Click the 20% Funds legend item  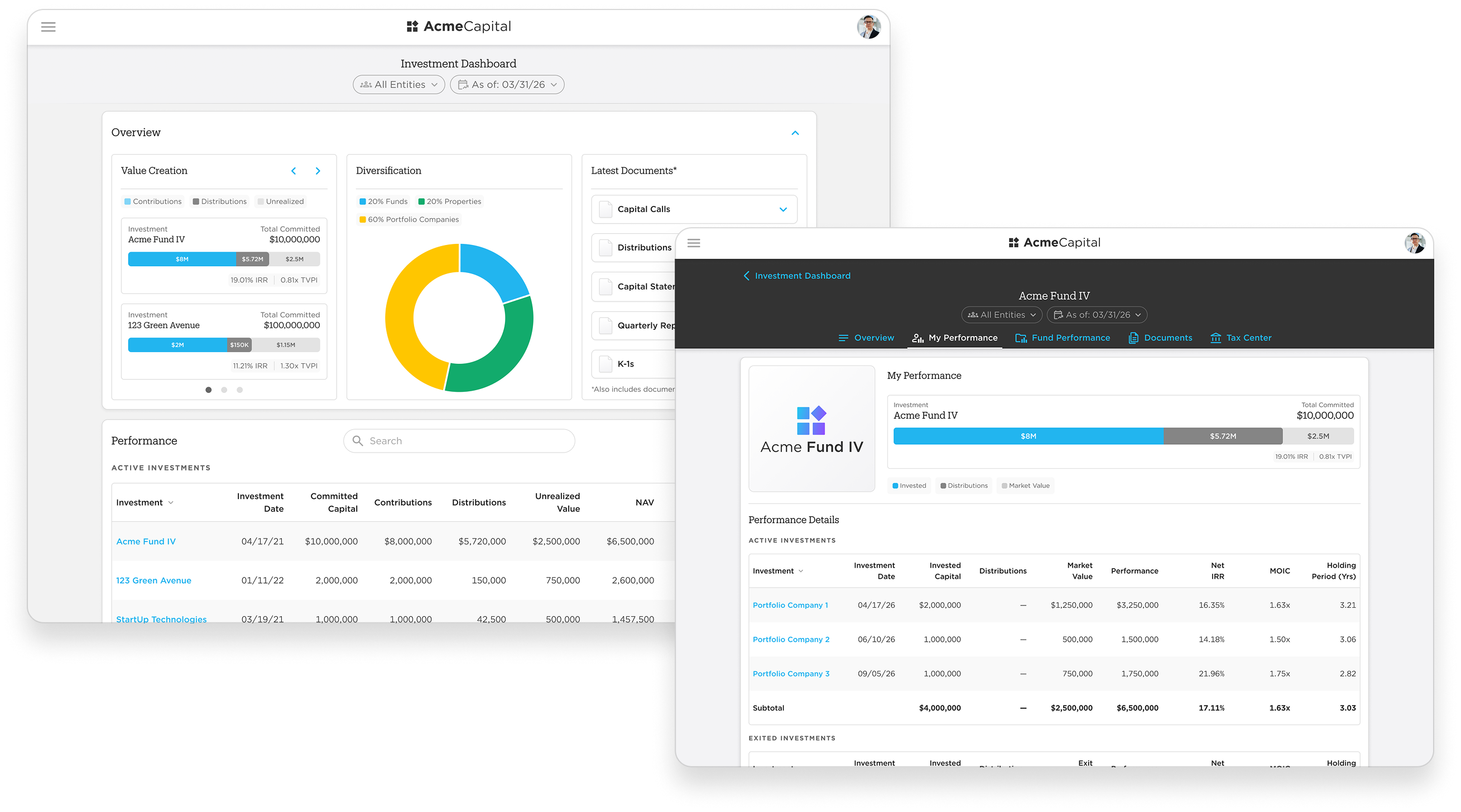coord(383,201)
